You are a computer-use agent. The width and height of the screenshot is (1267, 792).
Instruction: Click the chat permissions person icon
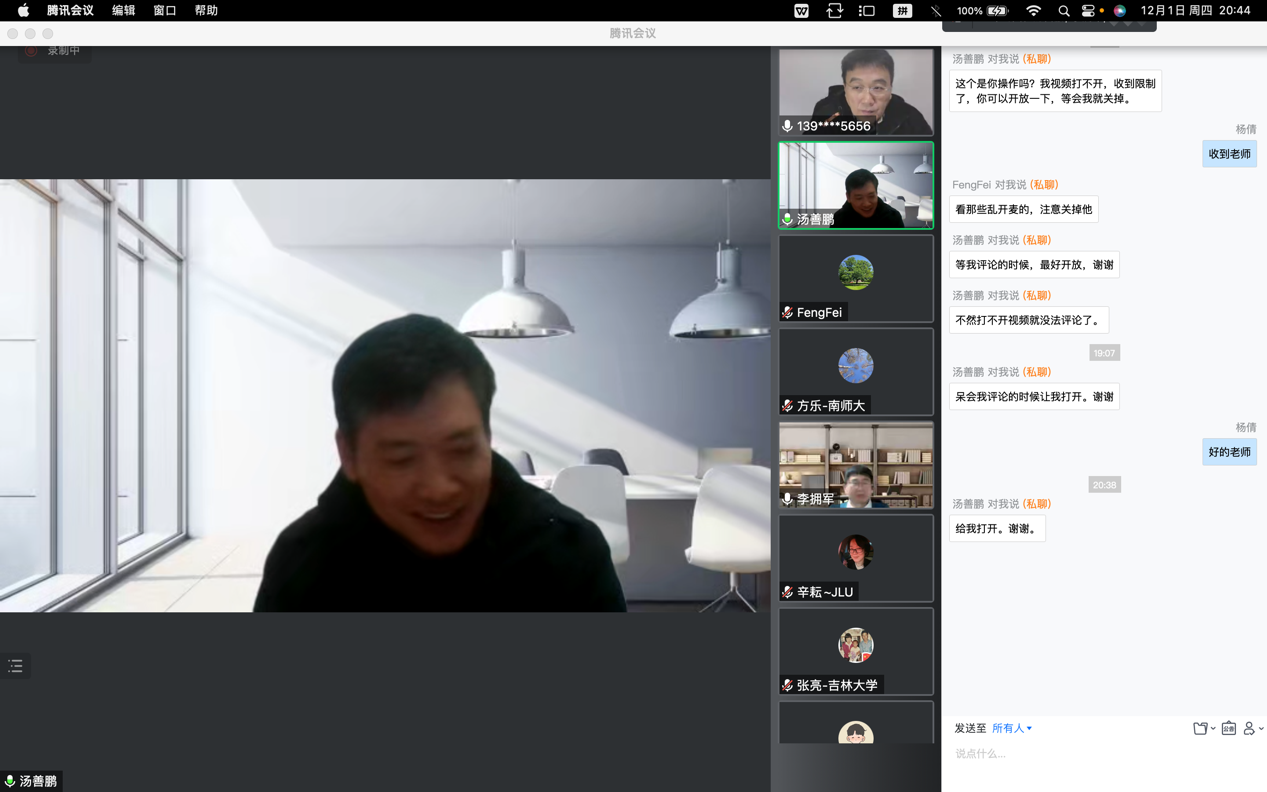pyautogui.click(x=1249, y=729)
